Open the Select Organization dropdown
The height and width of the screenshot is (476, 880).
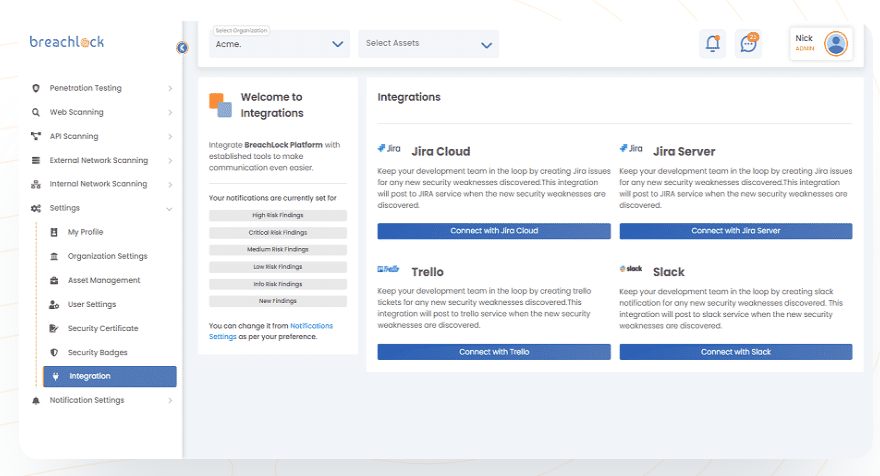point(279,44)
